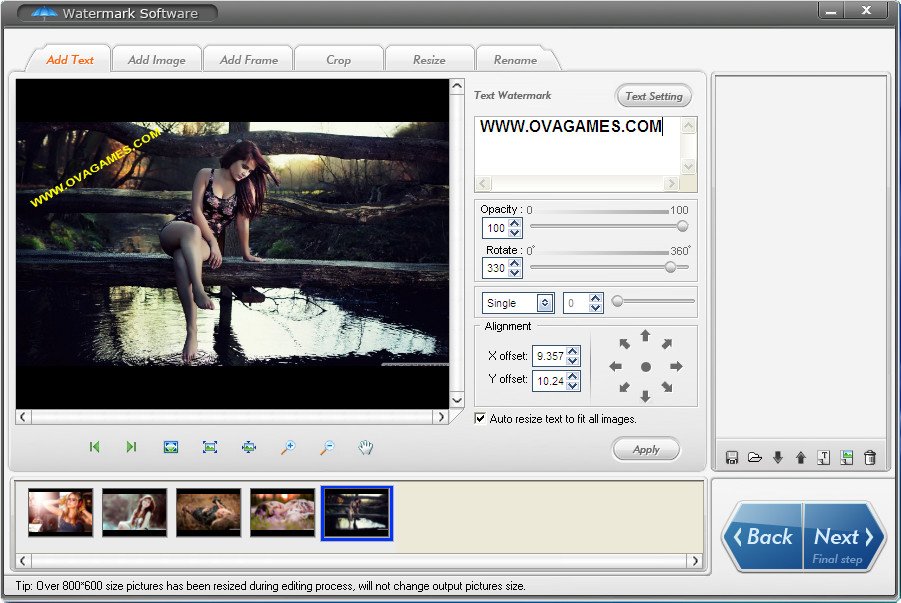The height and width of the screenshot is (603, 901).
Task: Zoom out with the magnifier minus icon
Action: tap(327, 447)
